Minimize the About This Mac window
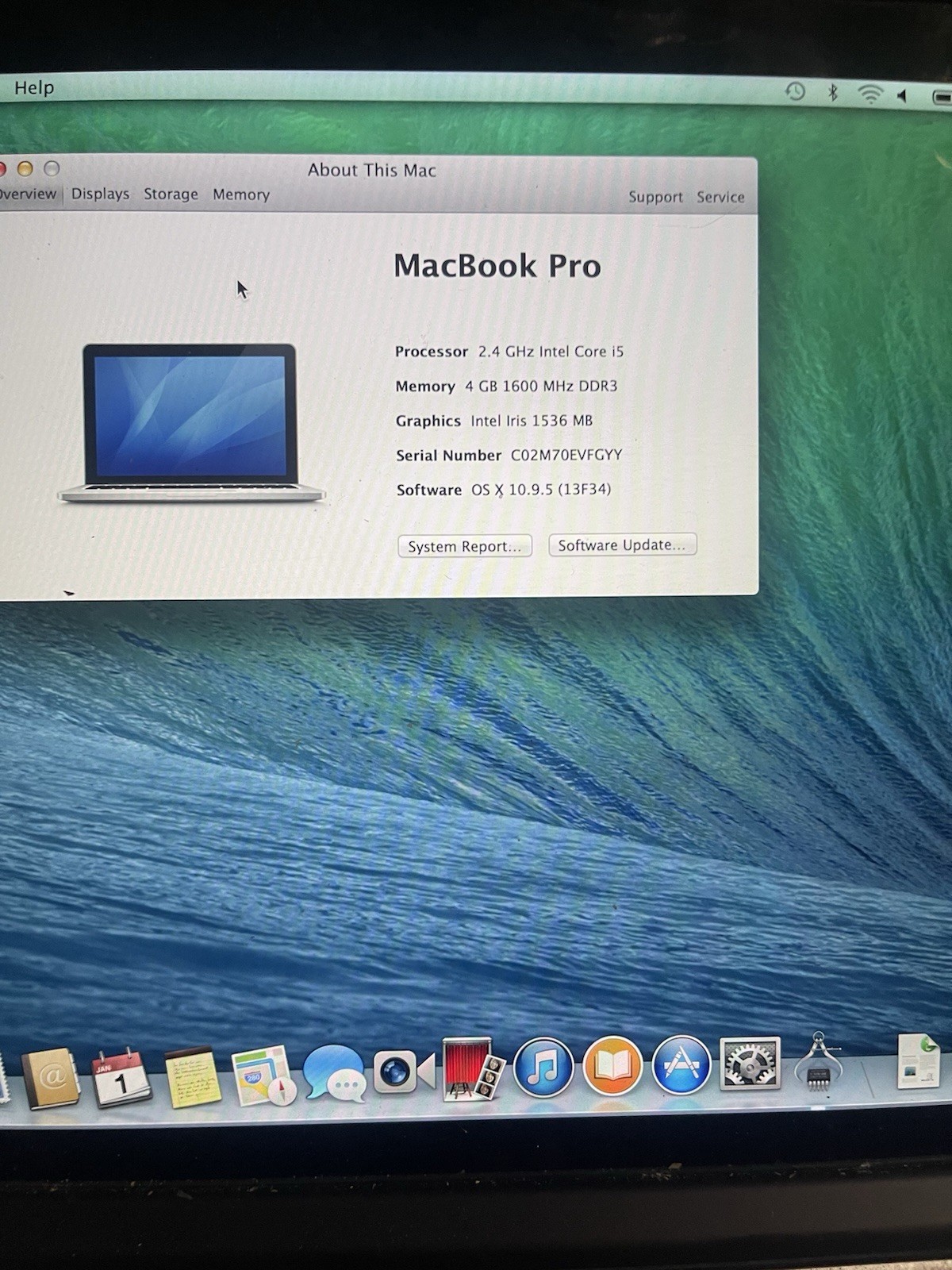 click(25, 168)
